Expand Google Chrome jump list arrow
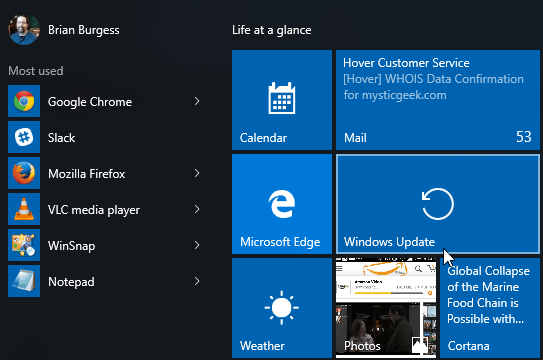The image size is (543, 360). (197, 101)
